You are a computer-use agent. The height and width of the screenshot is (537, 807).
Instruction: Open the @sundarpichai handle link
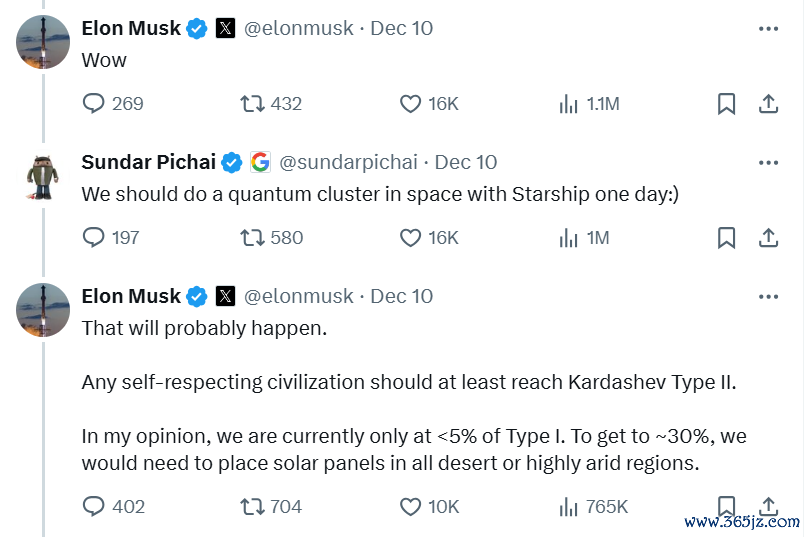348,162
